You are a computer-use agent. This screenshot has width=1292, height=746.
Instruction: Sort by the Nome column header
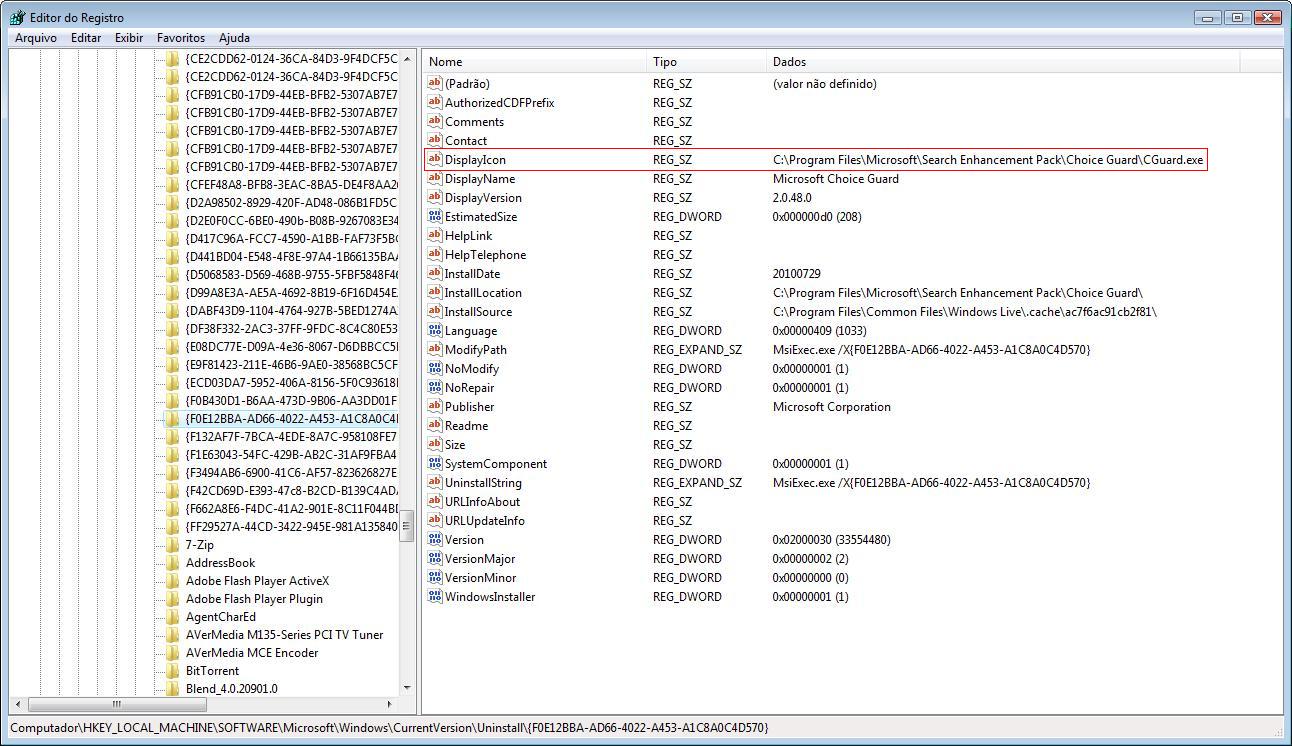[535, 62]
